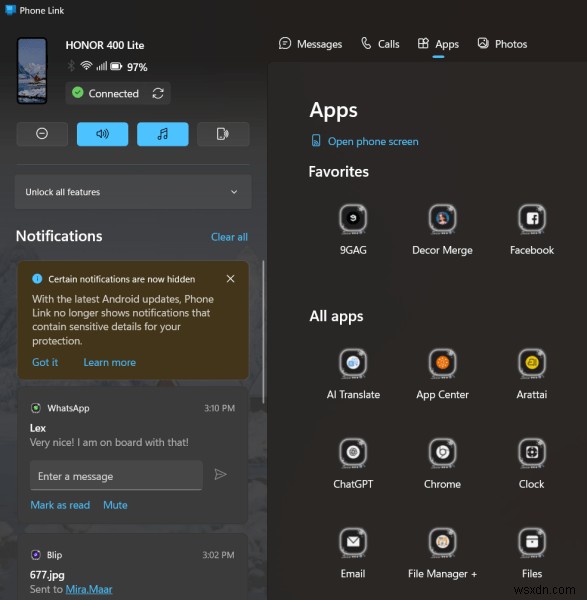This screenshot has height=600, width=587.
Task: Click Open phone screen link
Action: click(365, 142)
